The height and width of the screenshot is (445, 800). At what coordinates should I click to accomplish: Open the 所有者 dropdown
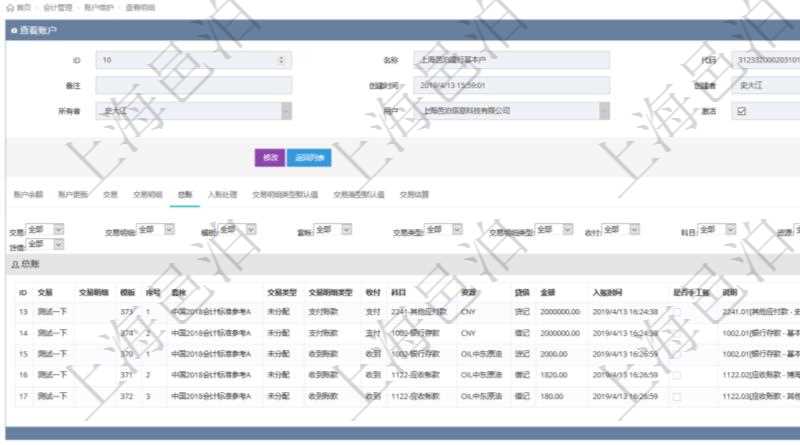click(286, 111)
